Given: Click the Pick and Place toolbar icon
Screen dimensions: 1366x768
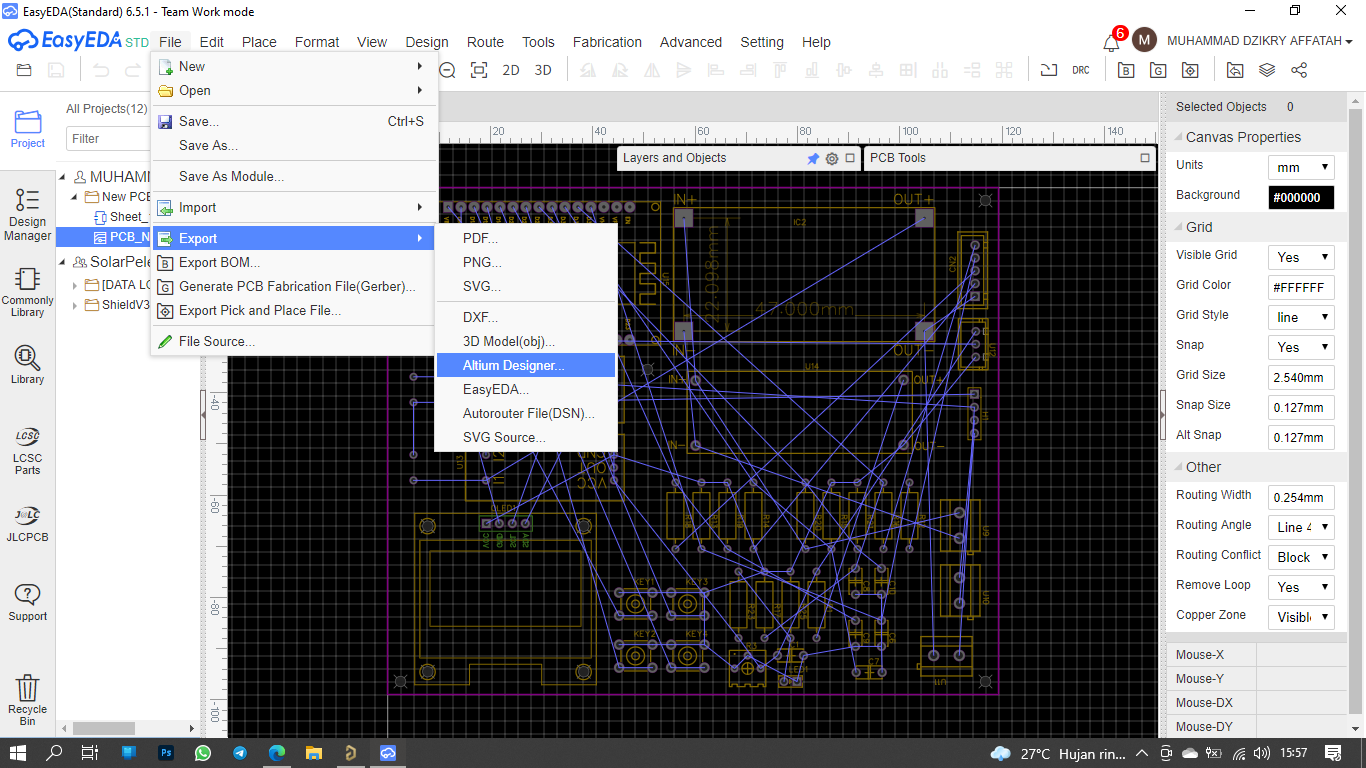Looking at the screenshot, I should 1190,70.
